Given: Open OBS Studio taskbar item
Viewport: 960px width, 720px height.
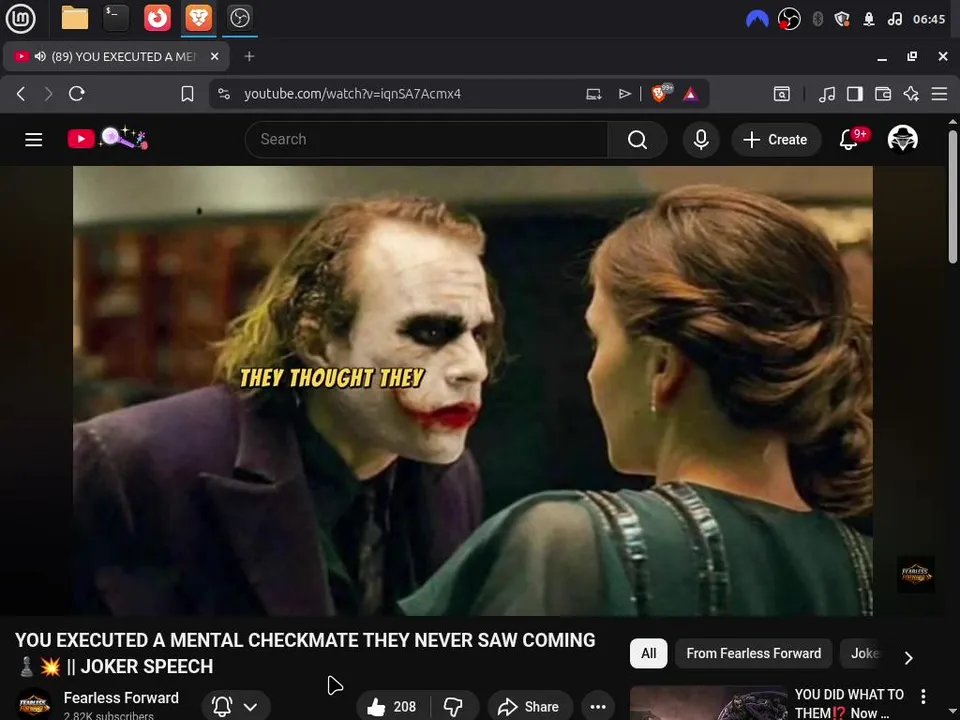Looking at the screenshot, I should pyautogui.click(x=239, y=18).
